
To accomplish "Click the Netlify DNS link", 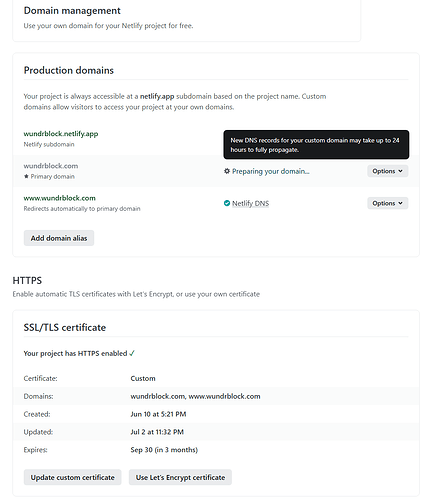I will [250, 203].
